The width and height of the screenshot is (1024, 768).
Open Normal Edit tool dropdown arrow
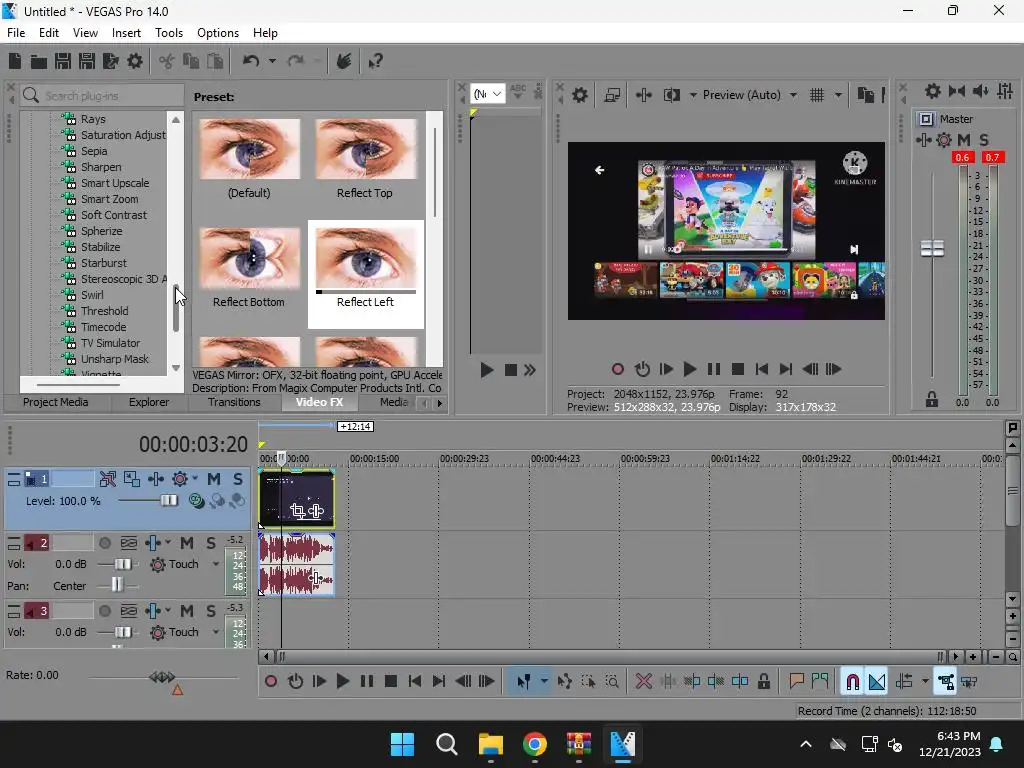pos(544,682)
